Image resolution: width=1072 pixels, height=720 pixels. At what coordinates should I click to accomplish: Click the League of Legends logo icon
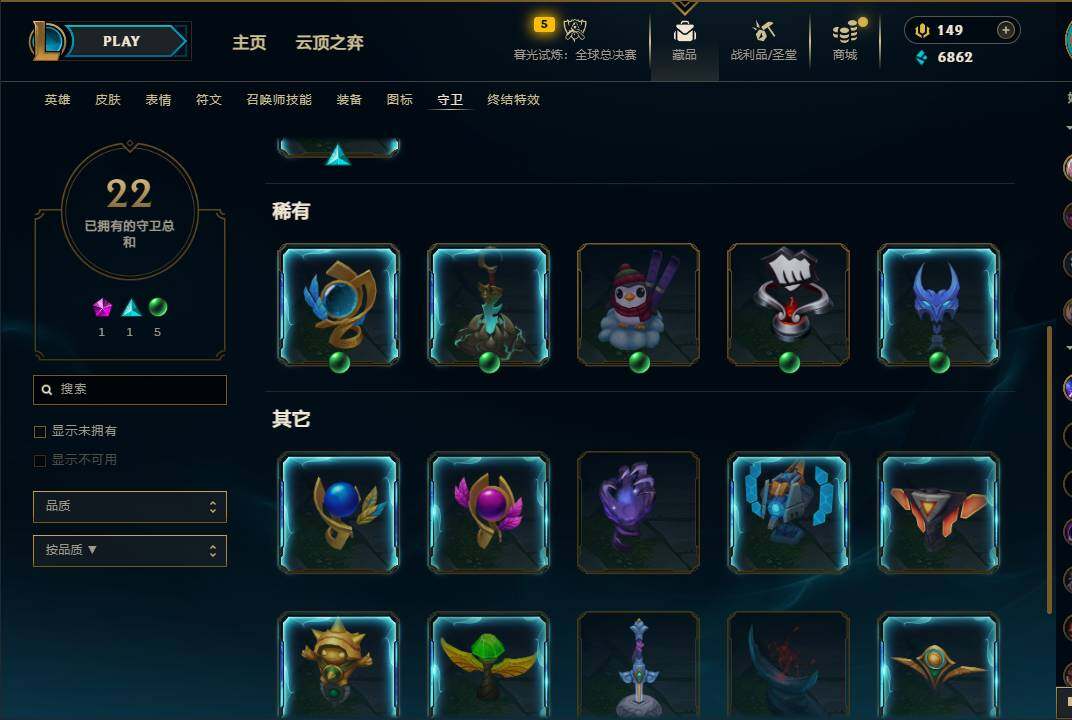click(x=46, y=40)
